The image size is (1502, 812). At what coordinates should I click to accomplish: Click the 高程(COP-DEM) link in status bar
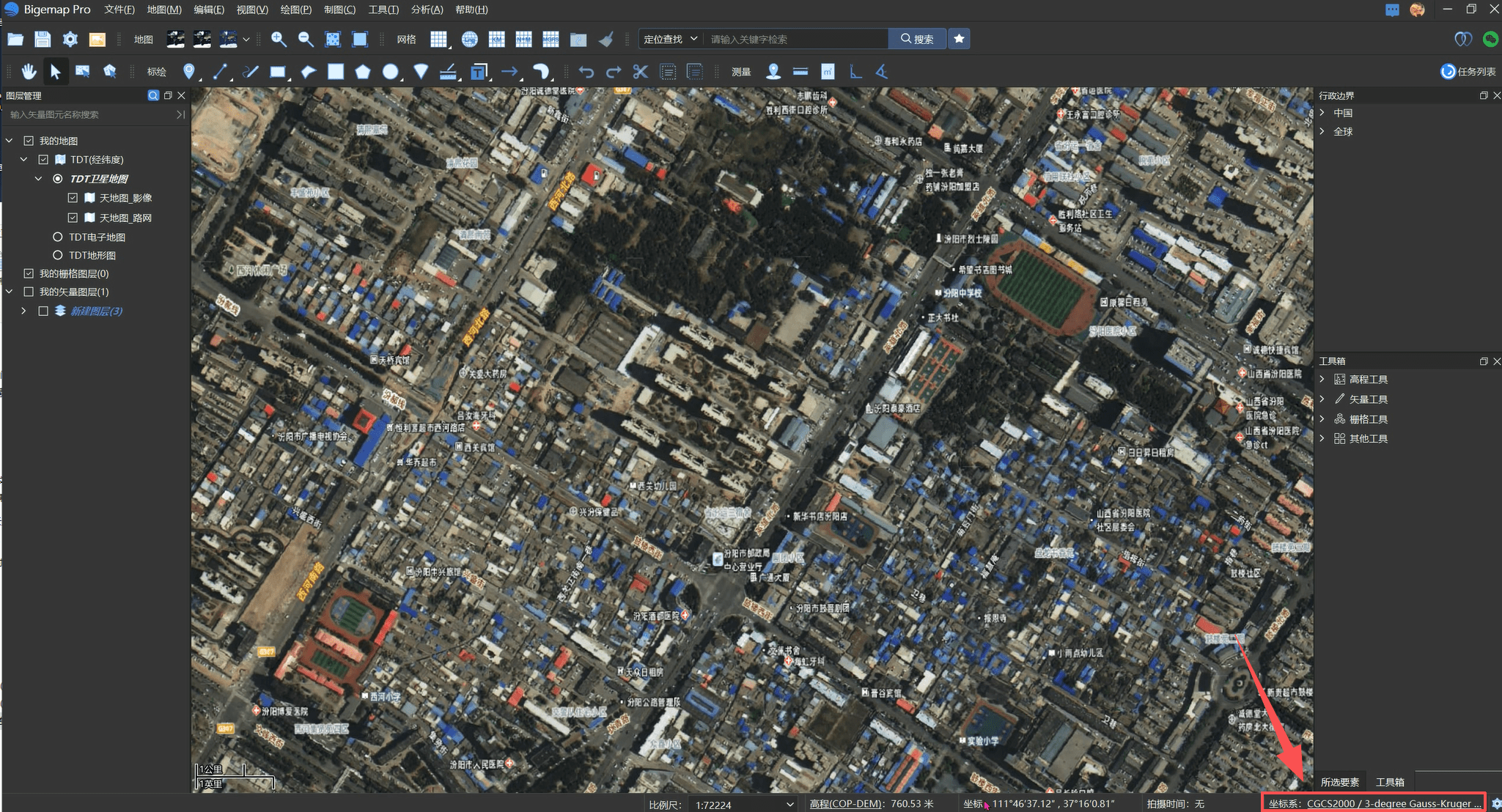point(845,804)
